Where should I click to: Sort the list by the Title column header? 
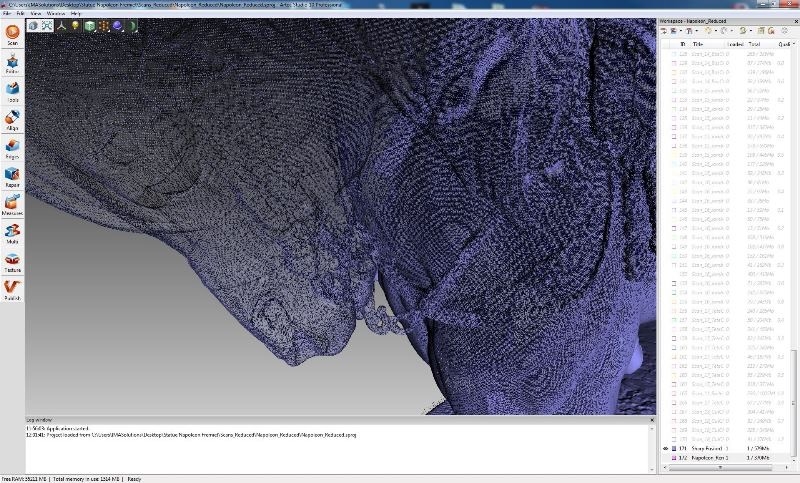point(697,44)
